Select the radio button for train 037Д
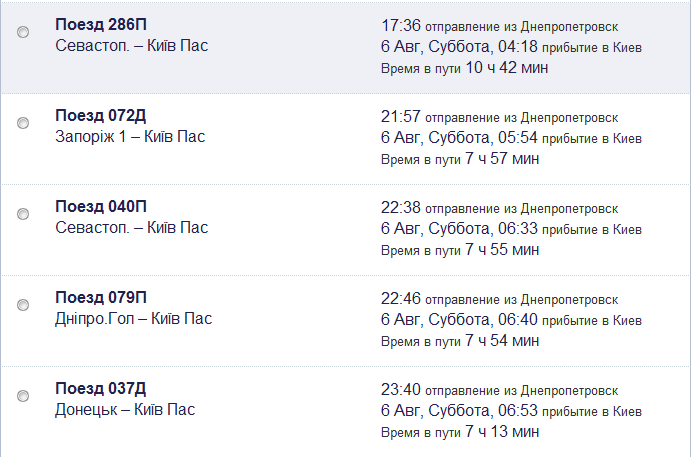Image resolution: width=691 pixels, height=457 pixels. point(23,396)
